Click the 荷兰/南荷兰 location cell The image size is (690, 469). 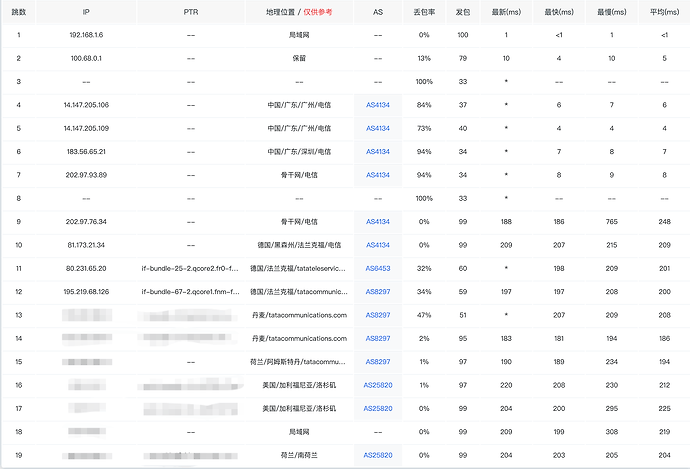click(299, 455)
